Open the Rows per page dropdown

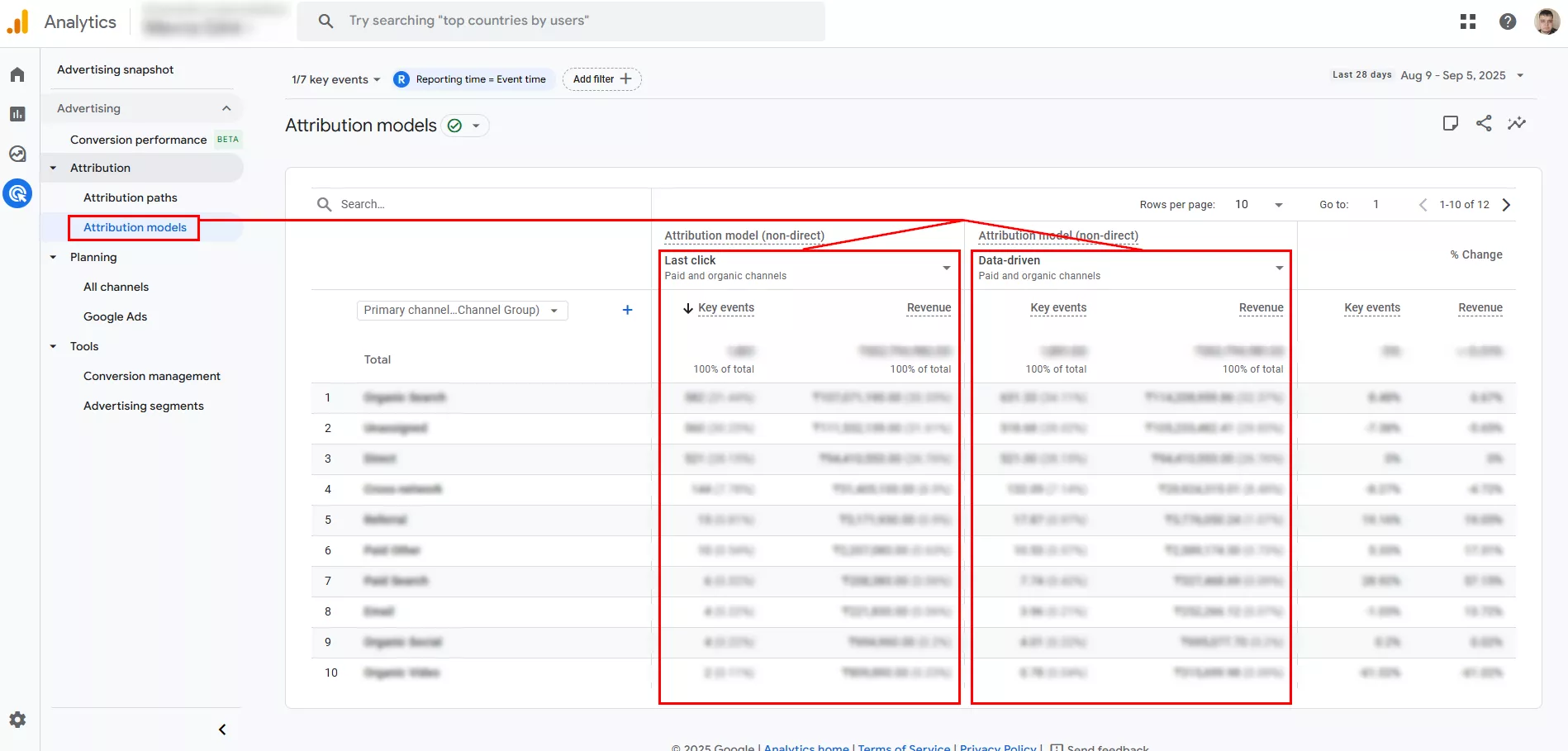[1259, 205]
